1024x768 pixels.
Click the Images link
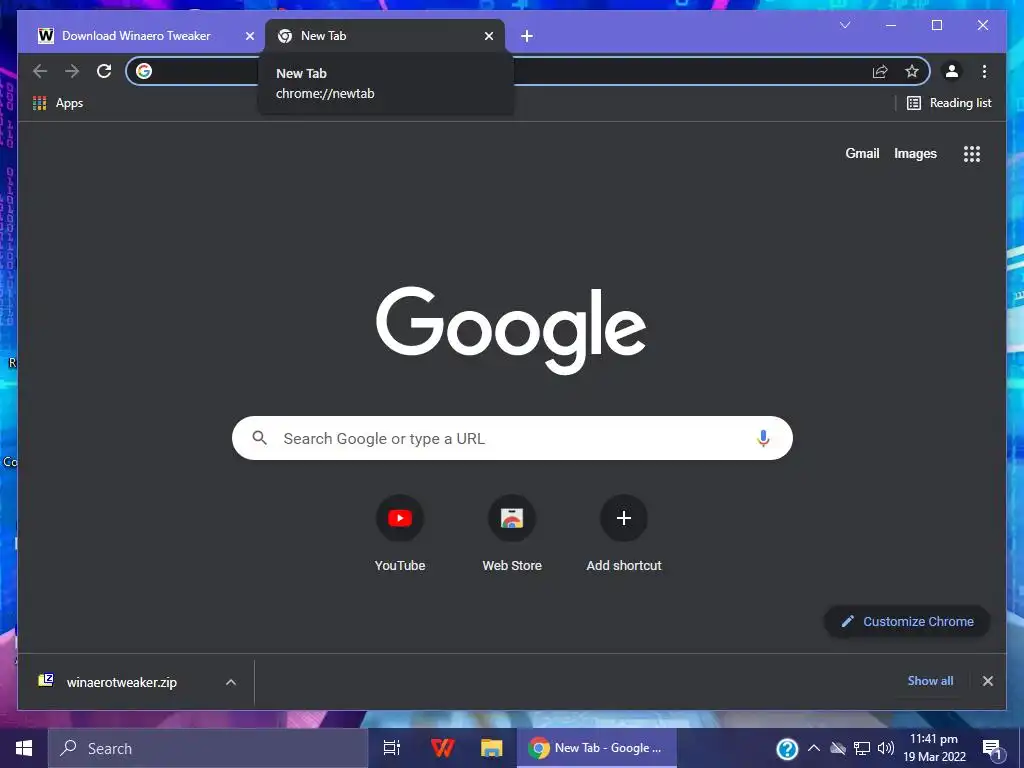click(915, 153)
